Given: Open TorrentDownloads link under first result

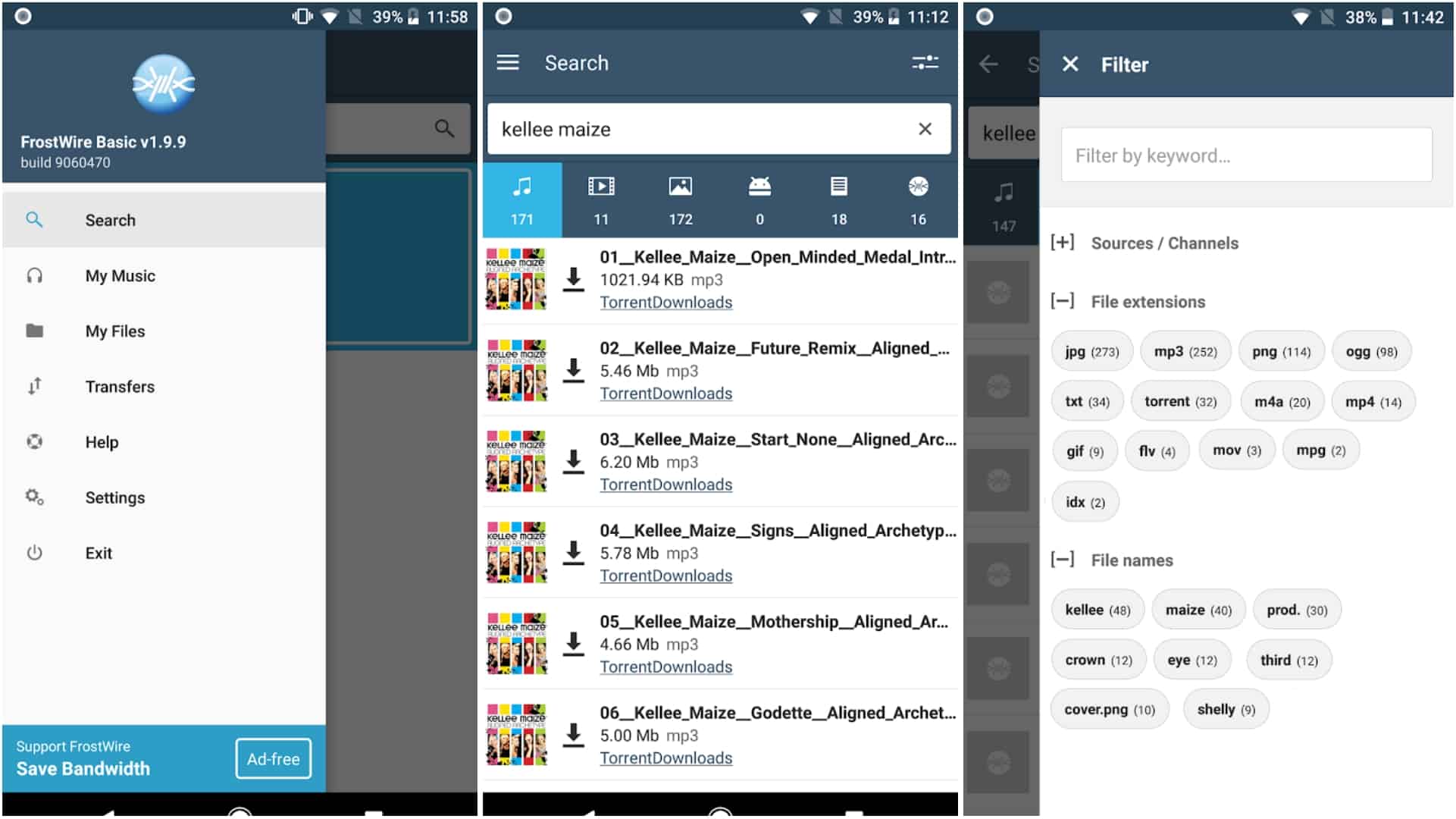Looking at the screenshot, I should coord(665,303).
